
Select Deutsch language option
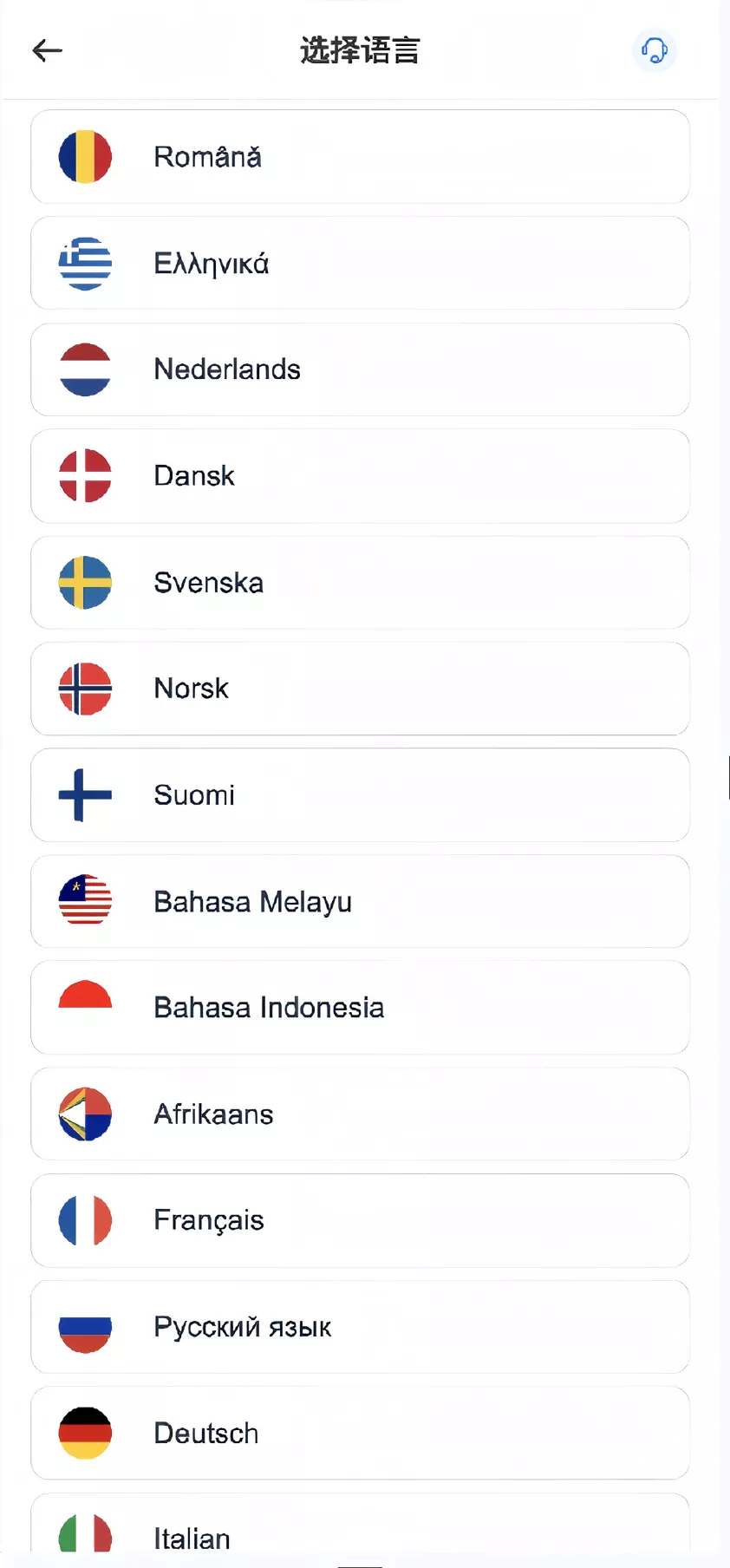tap(360, 1434)
